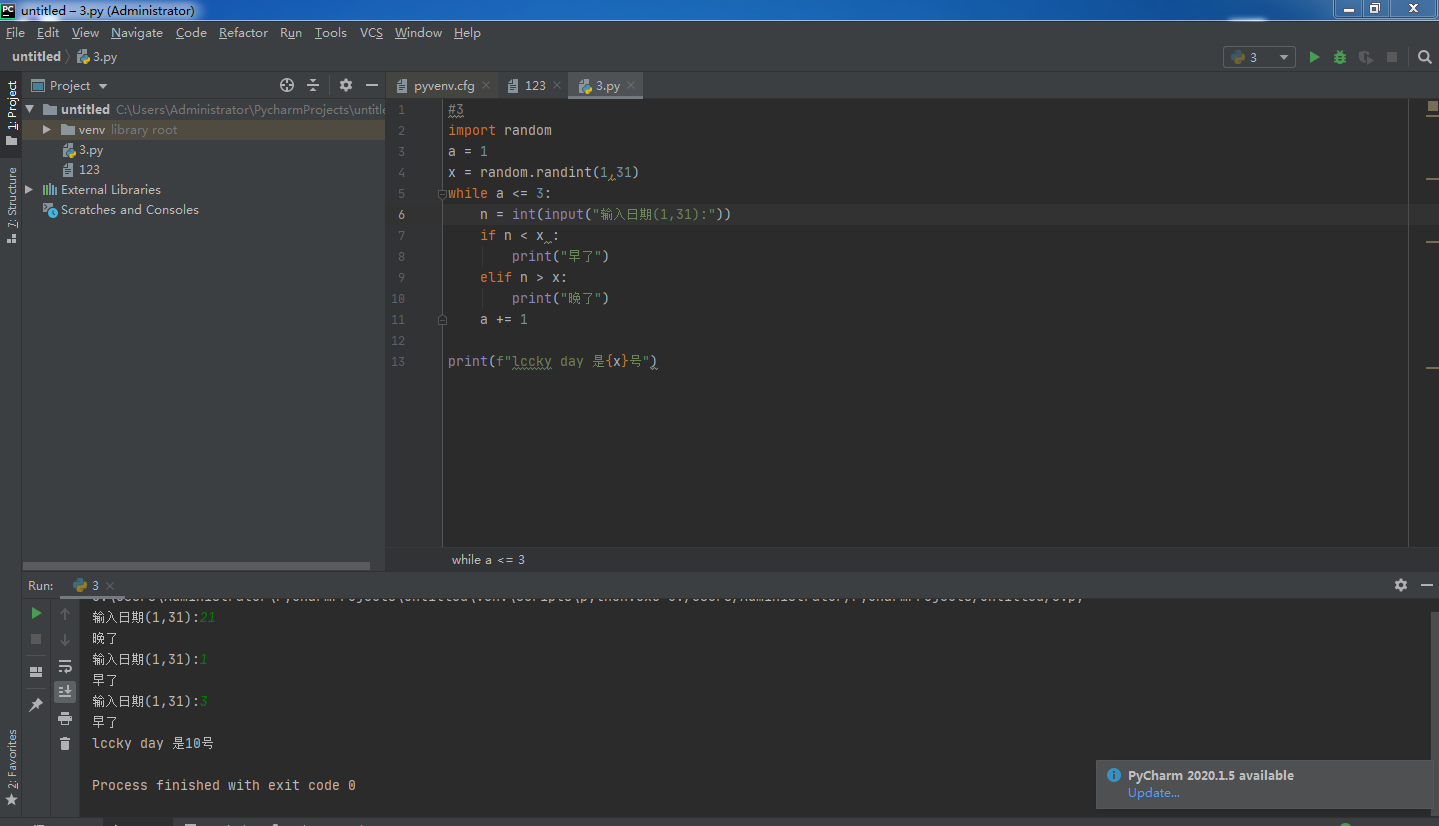This screenshot has height=826, width=1439.
Task: Open the File menu
Action: [15, 33]
